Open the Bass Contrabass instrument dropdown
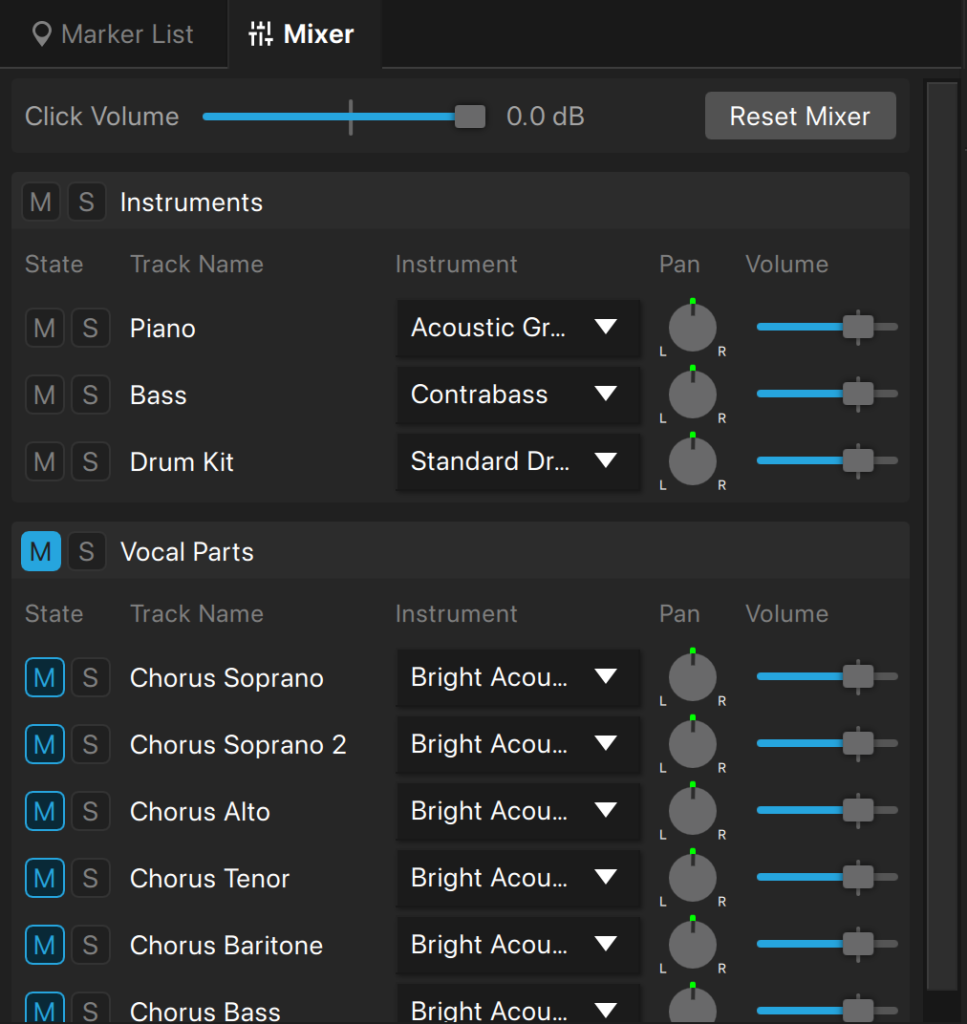The width and height of the screenshot is (967, 1024). point(518,395)
